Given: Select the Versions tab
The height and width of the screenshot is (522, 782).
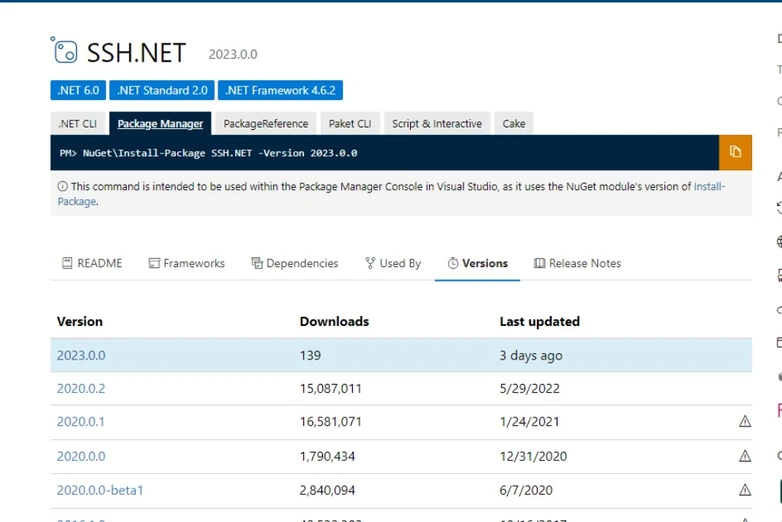Looking at the screenshot, I should click(x=477, y=263).
